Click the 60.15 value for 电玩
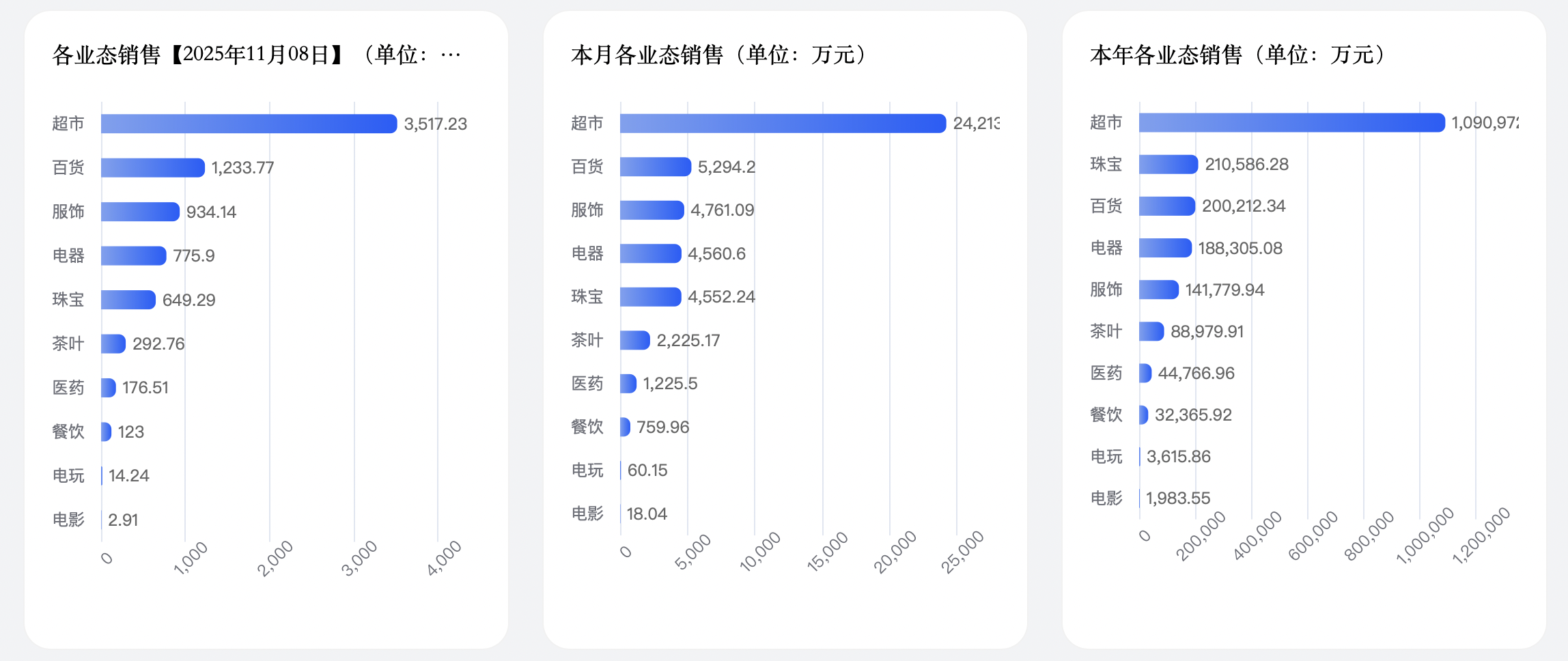 (x=647, y=470)
